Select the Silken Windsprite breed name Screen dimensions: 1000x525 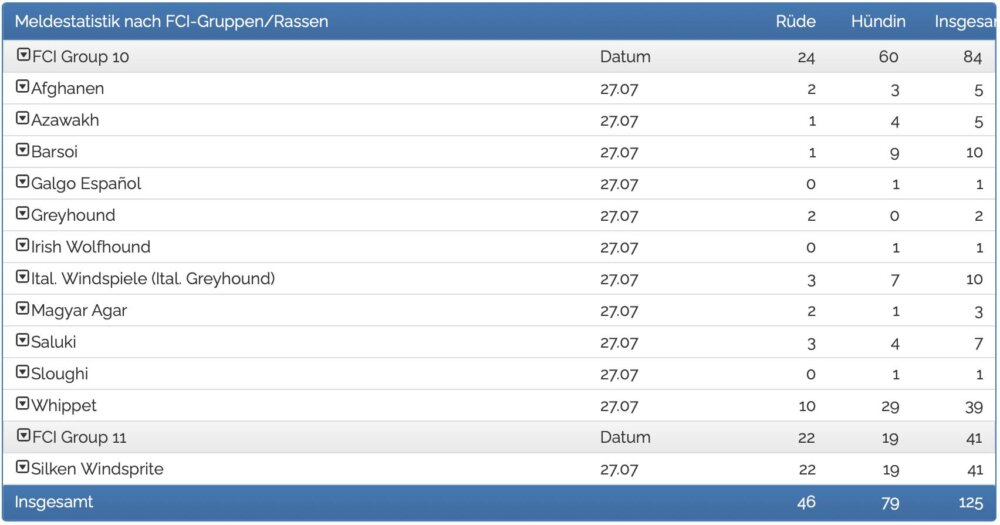[98, 469]
